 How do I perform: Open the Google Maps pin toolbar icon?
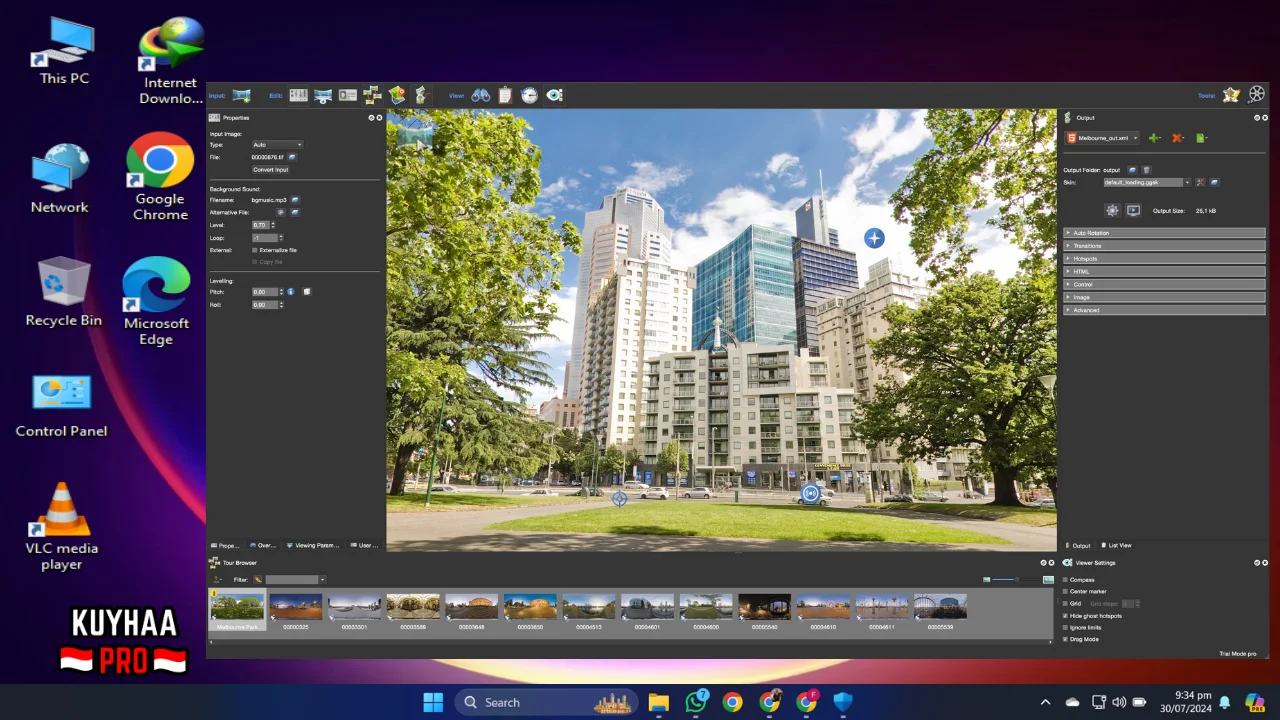[397, 95]
